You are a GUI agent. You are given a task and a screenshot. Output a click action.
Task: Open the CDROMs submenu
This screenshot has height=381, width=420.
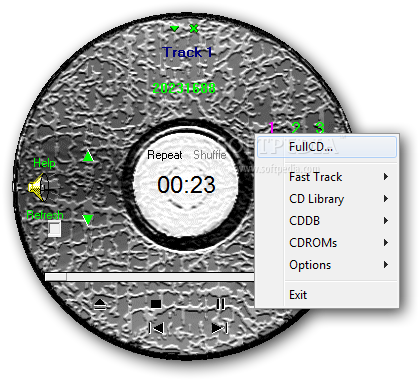point(327,243)
